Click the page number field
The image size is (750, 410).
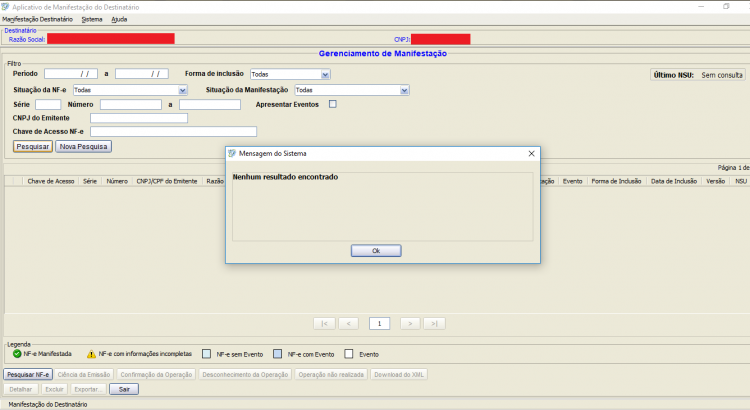tap(379, 324)
